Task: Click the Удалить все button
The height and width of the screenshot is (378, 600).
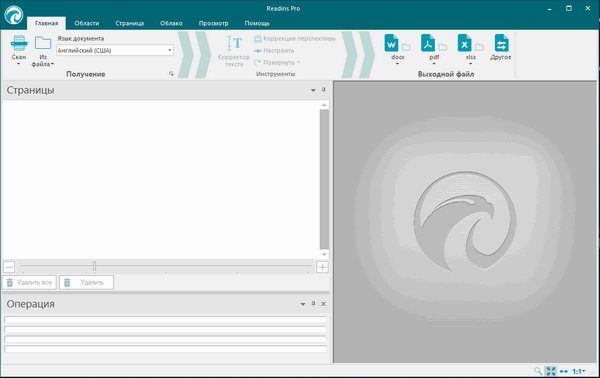Action: click(x=29, y=282)
